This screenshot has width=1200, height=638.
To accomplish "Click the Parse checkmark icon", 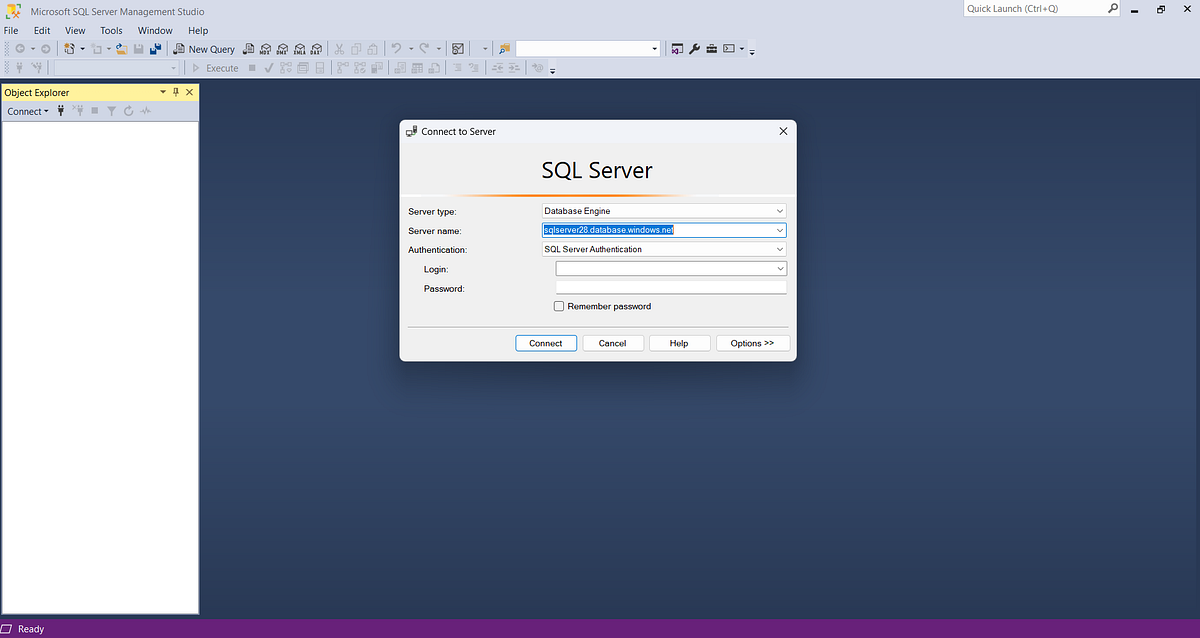I will click(269, 68).
